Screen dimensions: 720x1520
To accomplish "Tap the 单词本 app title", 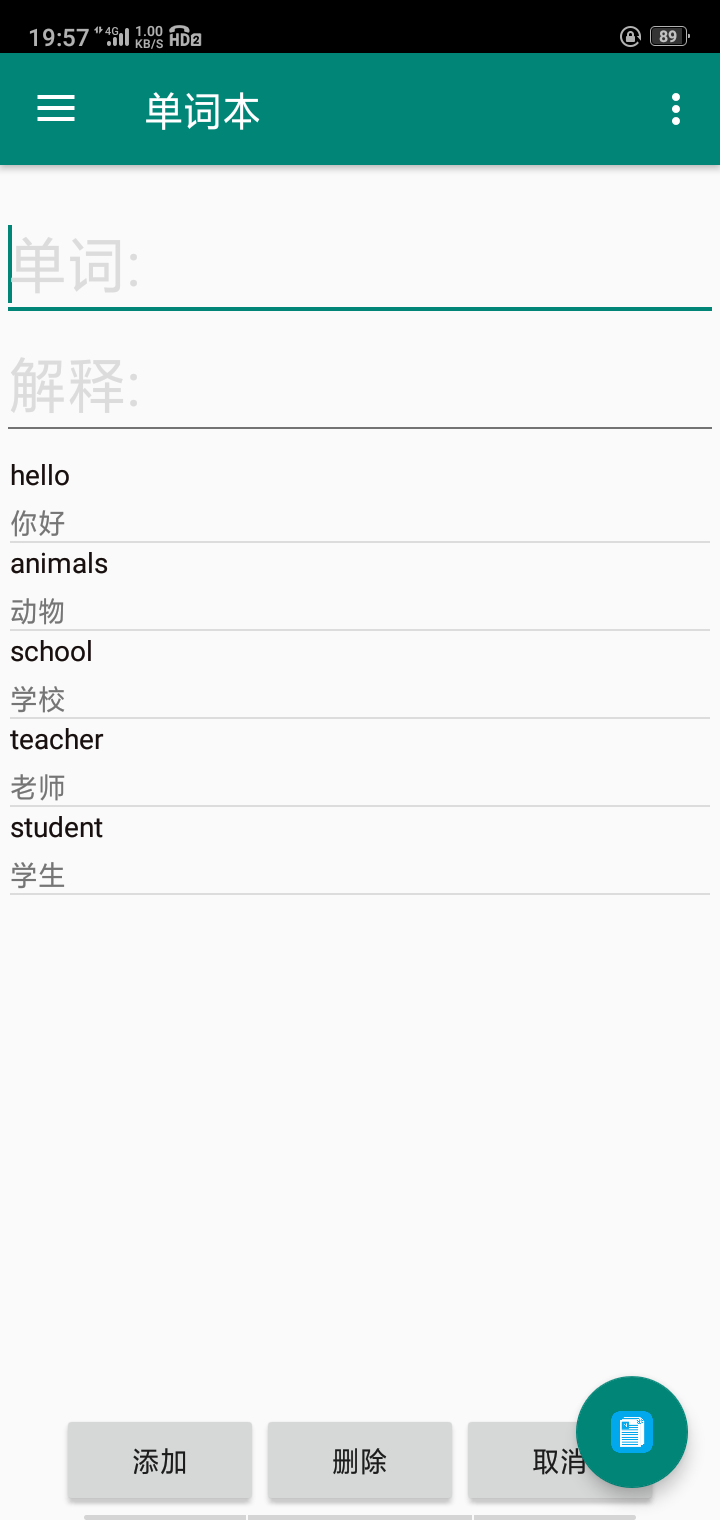I will pos(202,110).
